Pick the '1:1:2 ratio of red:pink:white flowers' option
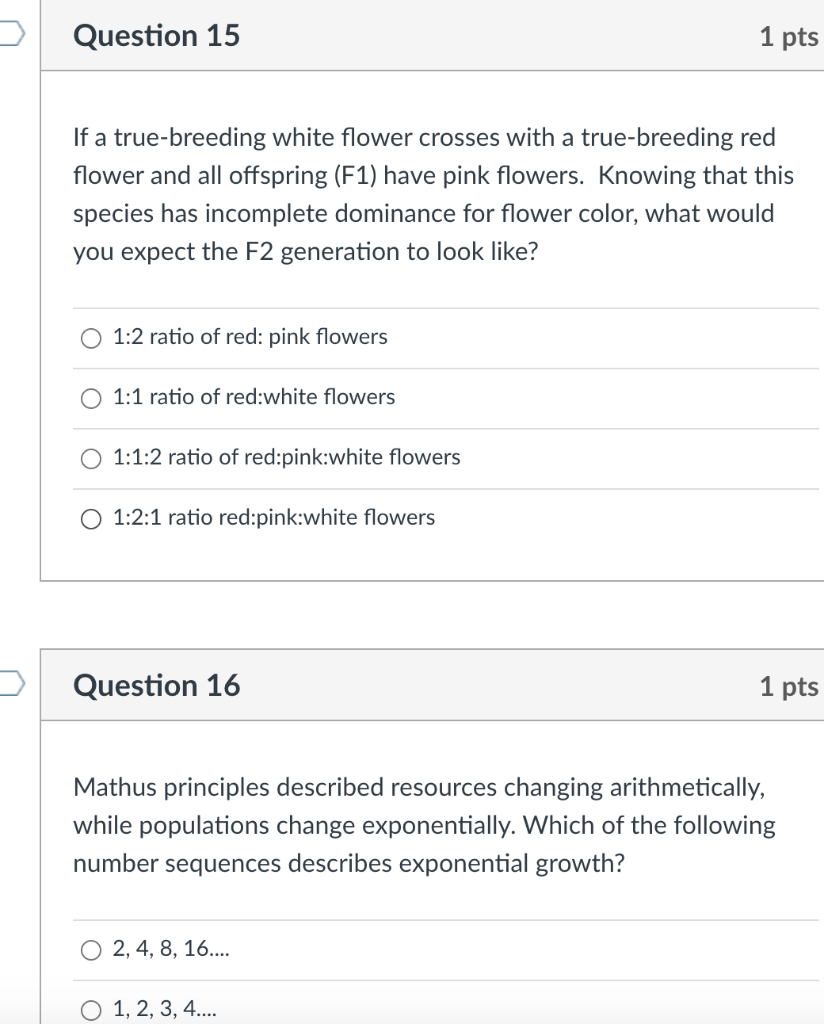Image resolution: width=824 pixels, height=1024 pixels. 89,458
